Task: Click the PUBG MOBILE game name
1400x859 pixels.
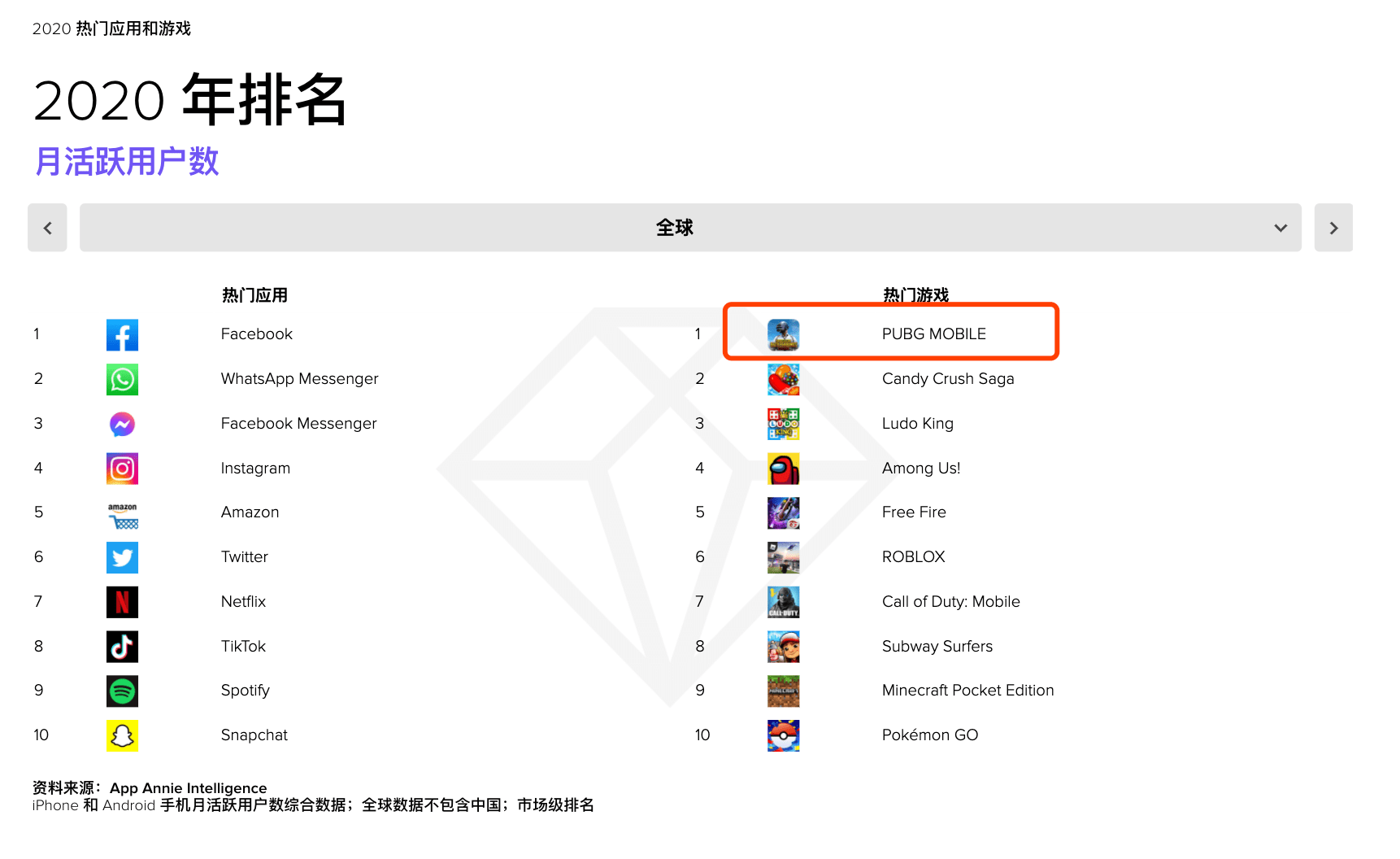Action: 934,334
